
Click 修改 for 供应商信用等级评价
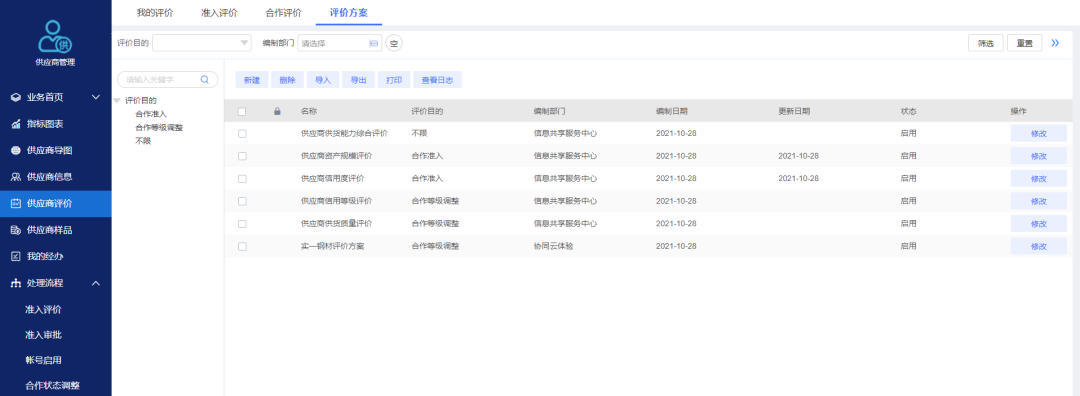coord(1039,201)
